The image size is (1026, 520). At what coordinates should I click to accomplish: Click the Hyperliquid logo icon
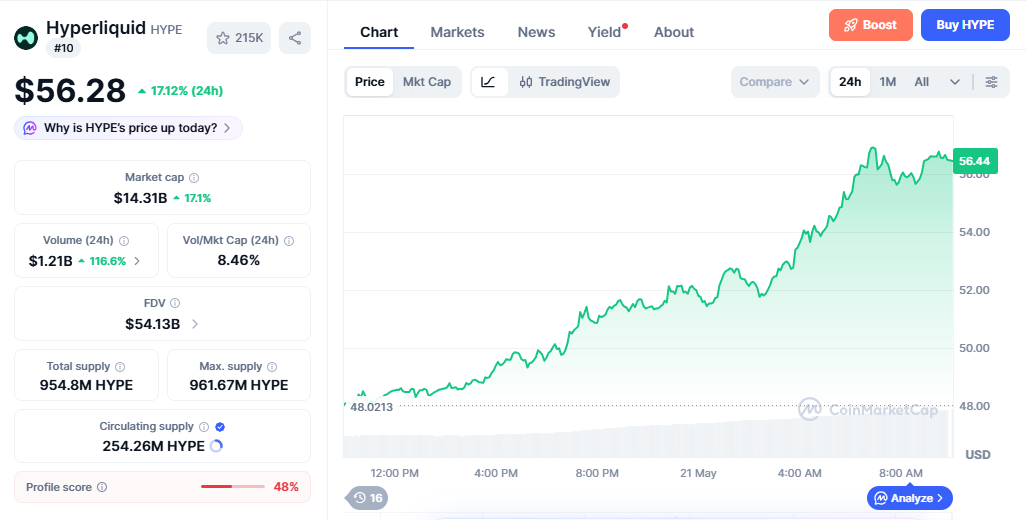click(26, 38)
